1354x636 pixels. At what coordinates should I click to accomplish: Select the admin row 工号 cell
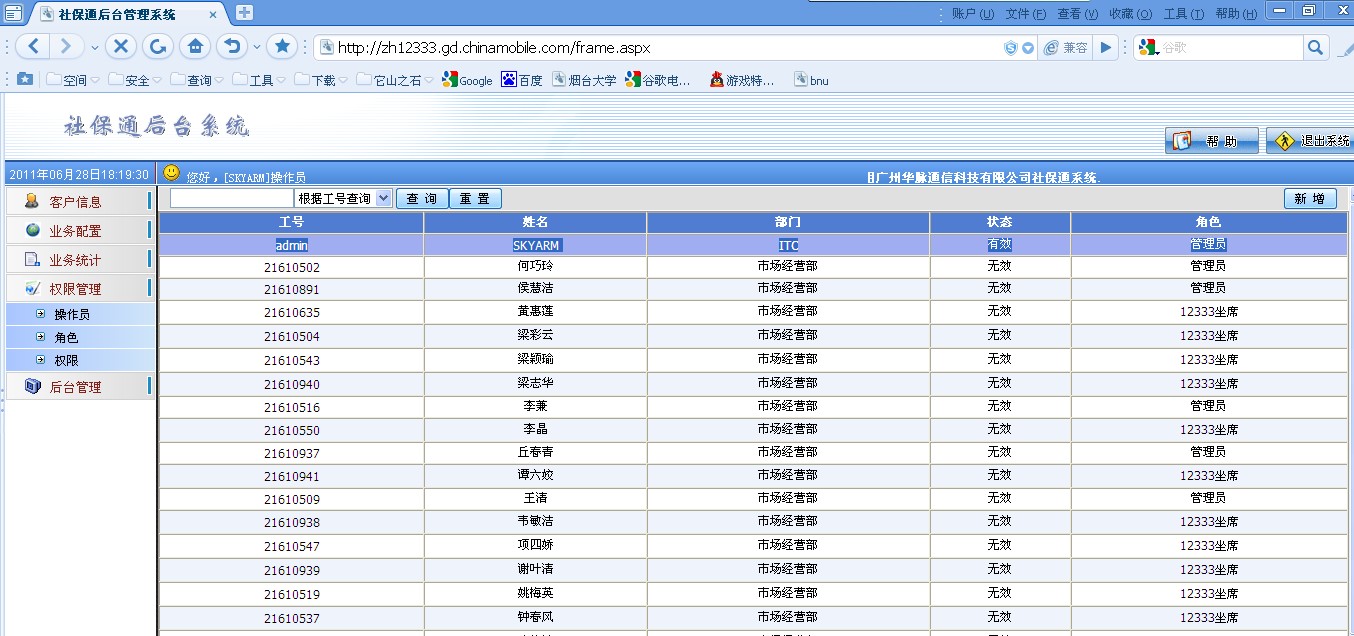click(292, 245)
